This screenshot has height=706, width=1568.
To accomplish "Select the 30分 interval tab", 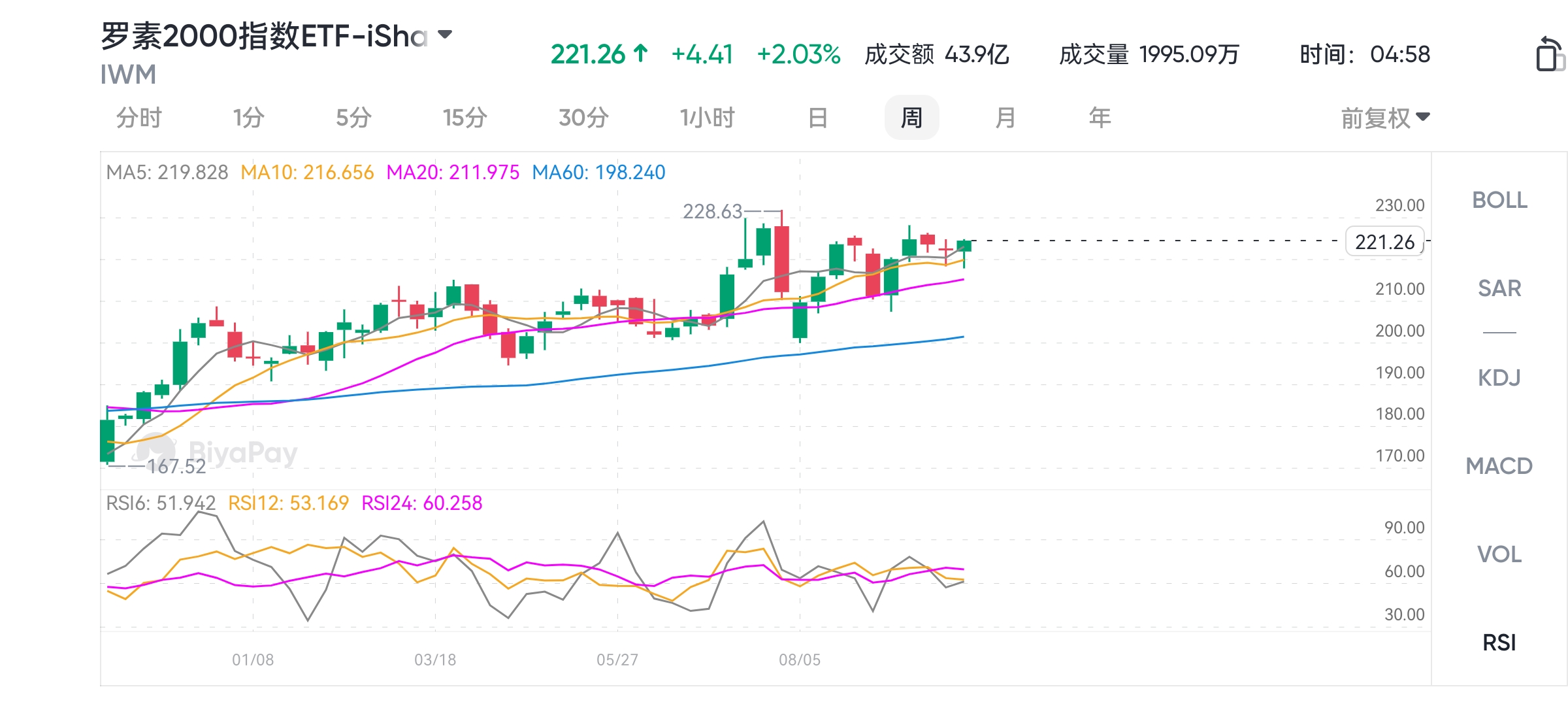I will click(583, 118).
